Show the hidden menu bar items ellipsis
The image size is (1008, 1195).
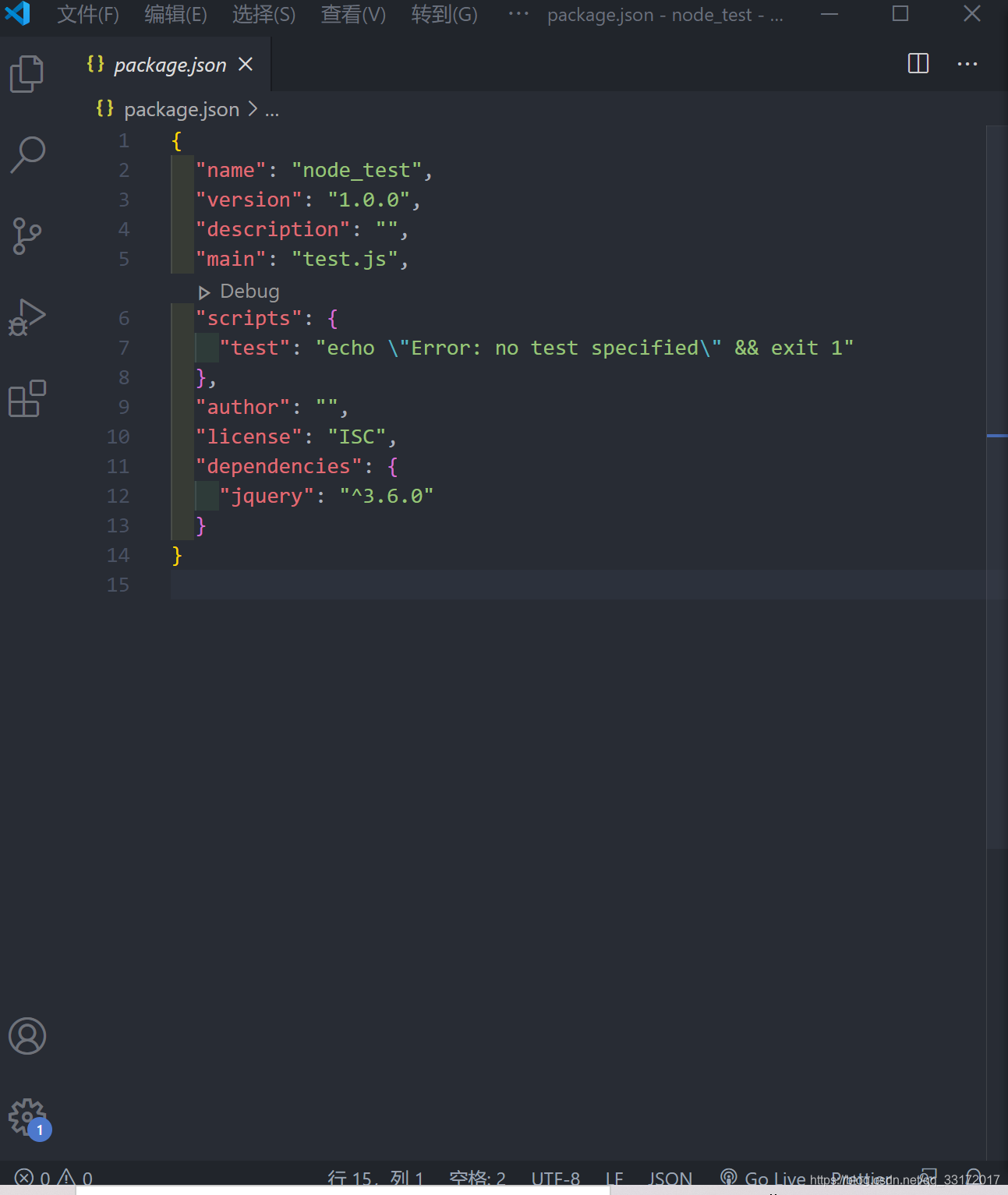click(518, 14)
